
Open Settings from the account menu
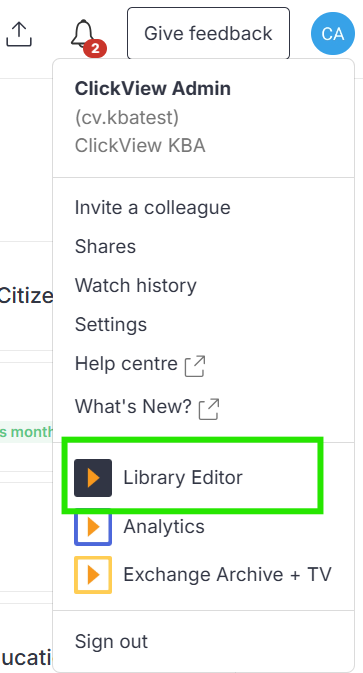111,324
